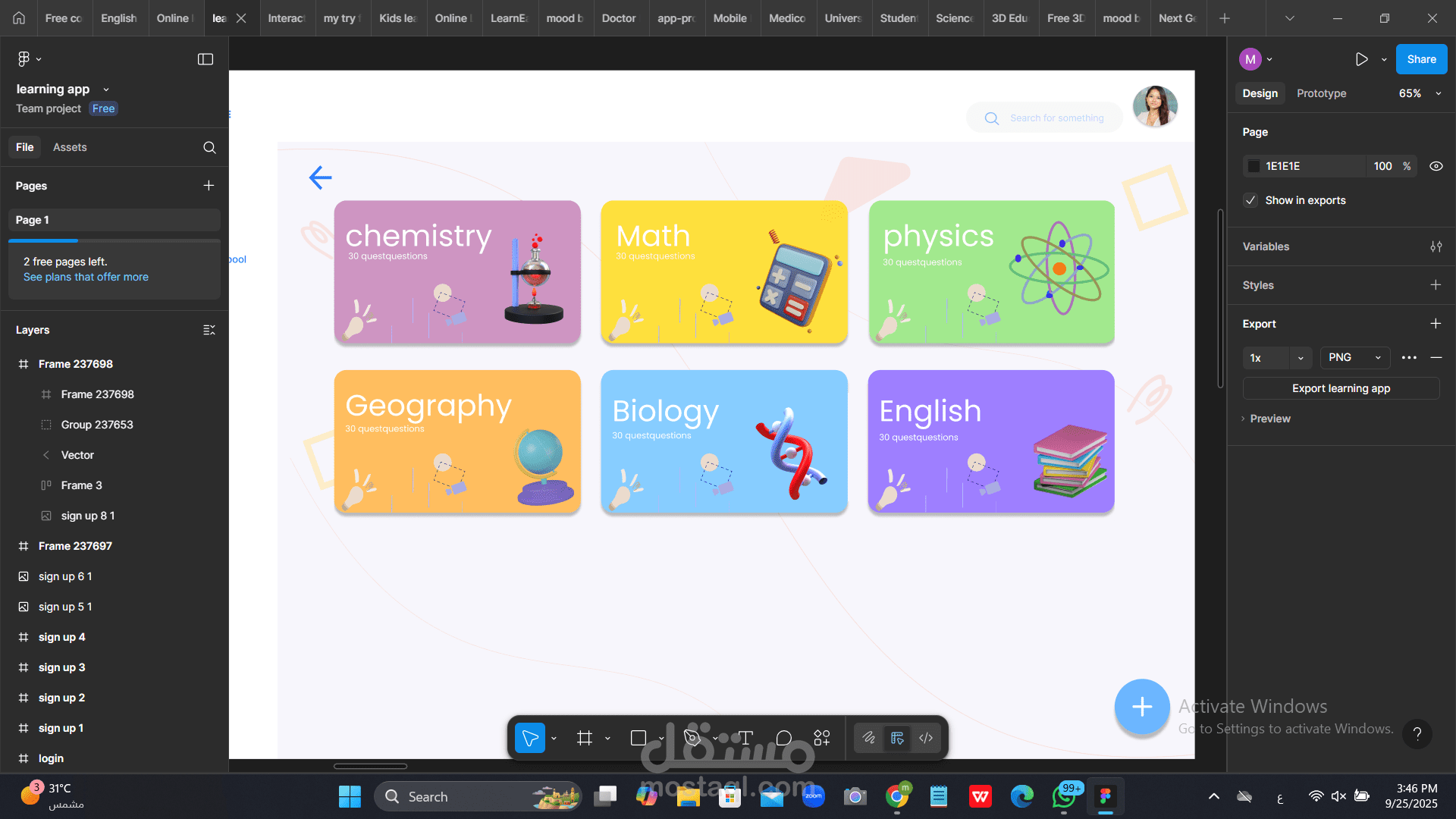Viewport: 1456px width, 819px height.
Task: Click the Share button
Action: click(1422, 59)
